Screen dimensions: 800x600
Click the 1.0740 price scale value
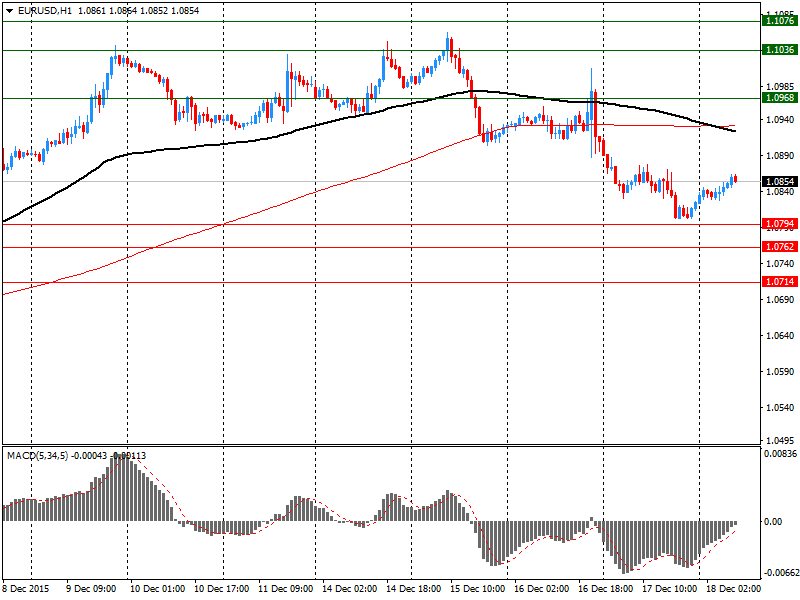click(x=781, y=264)
